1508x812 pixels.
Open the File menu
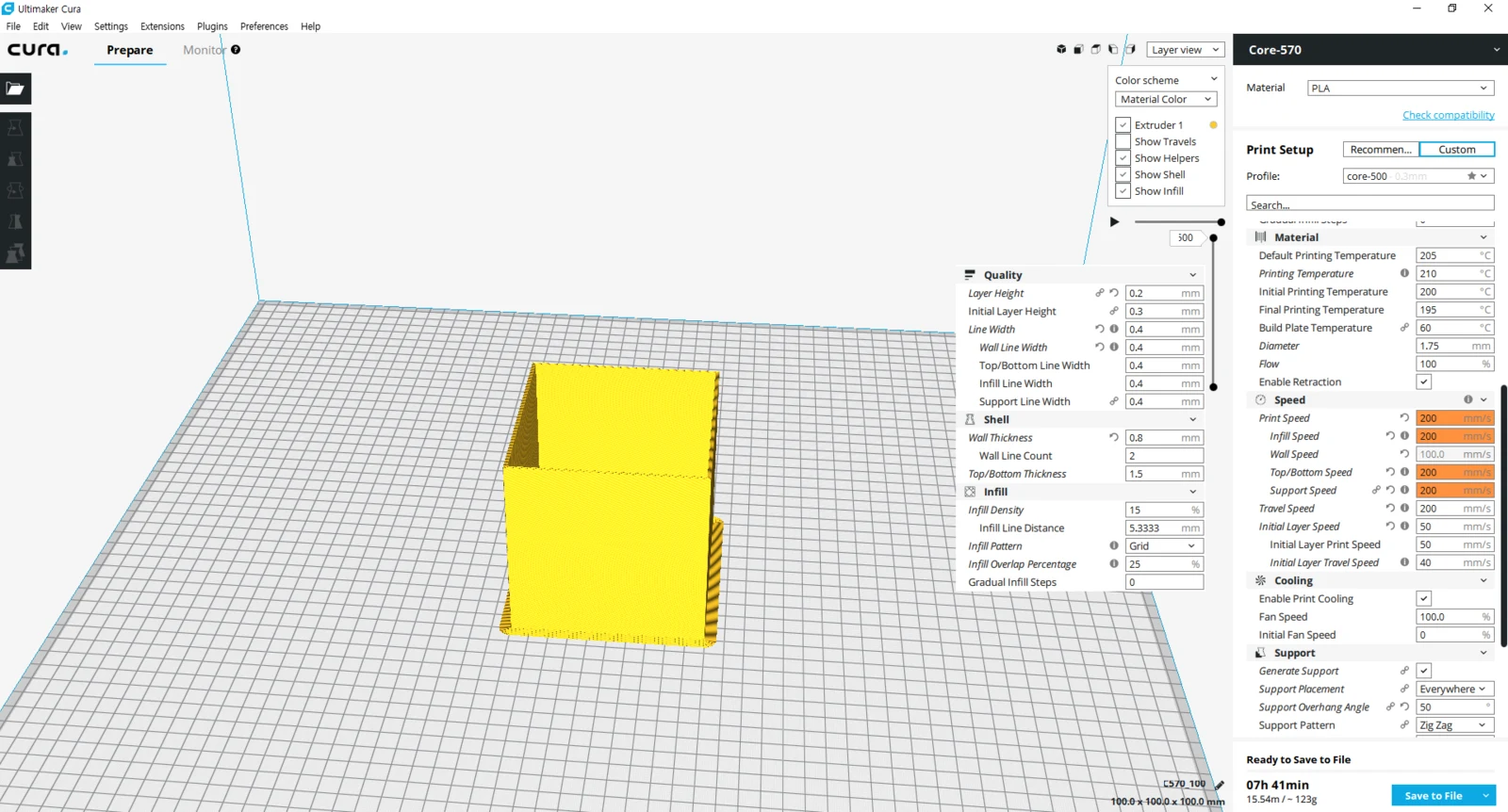coord(13,26)
